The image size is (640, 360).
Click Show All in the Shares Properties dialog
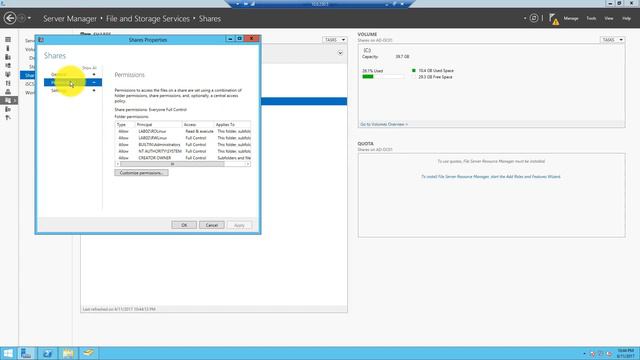[x=89, y=68]
